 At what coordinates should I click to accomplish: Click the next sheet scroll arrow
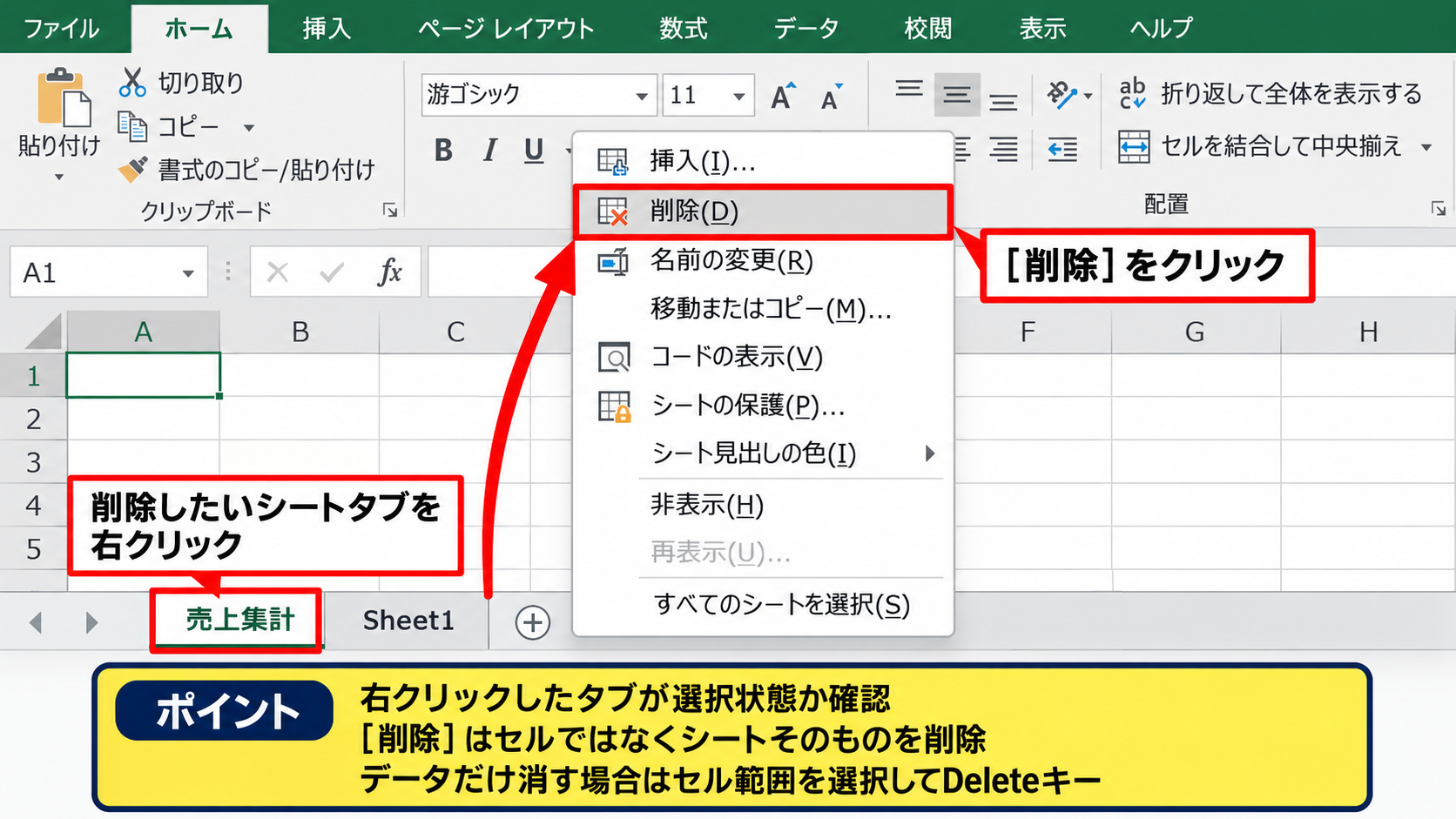coord(91,622)
